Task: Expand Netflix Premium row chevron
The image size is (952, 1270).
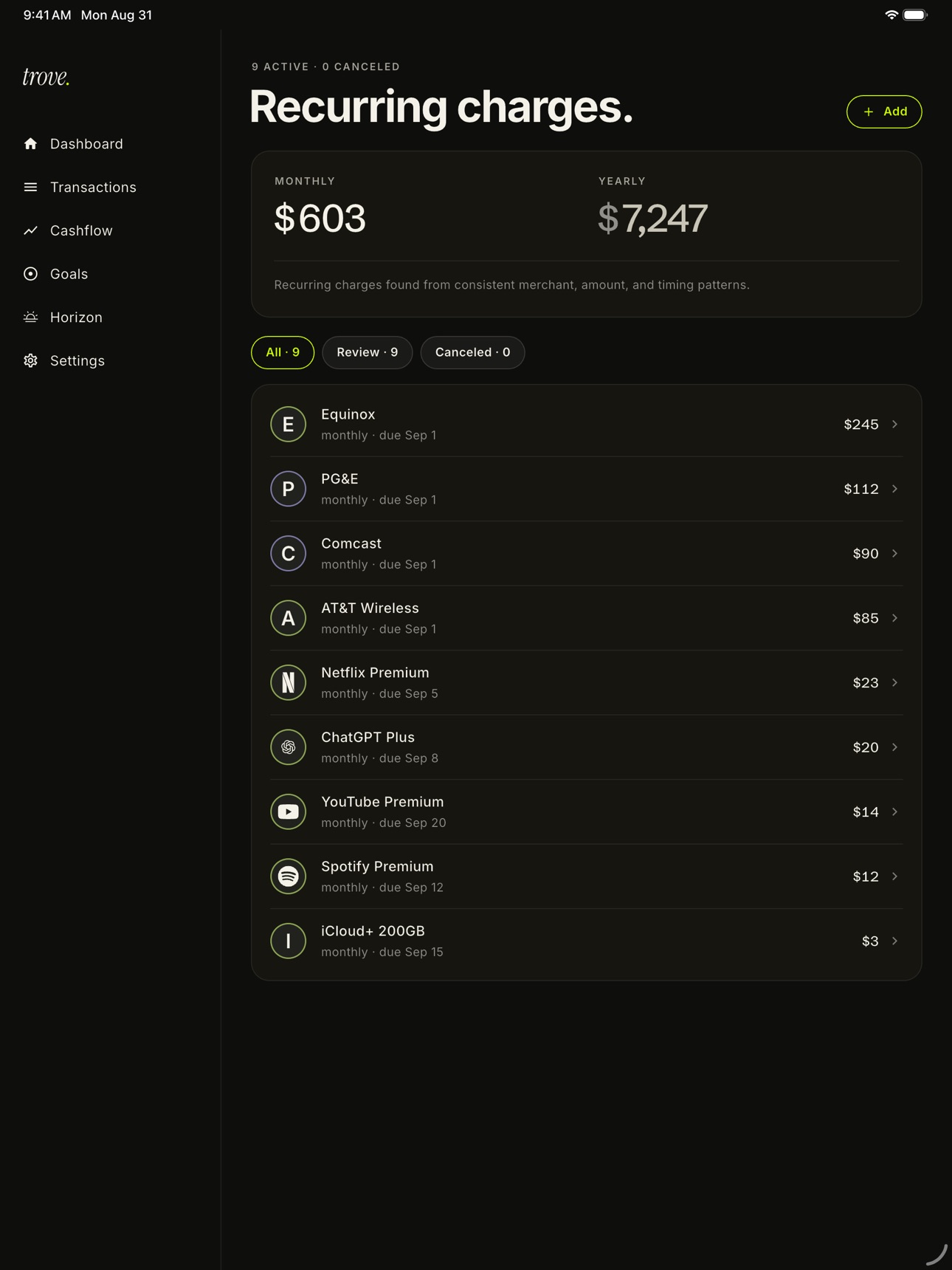Action: point(894,683)
